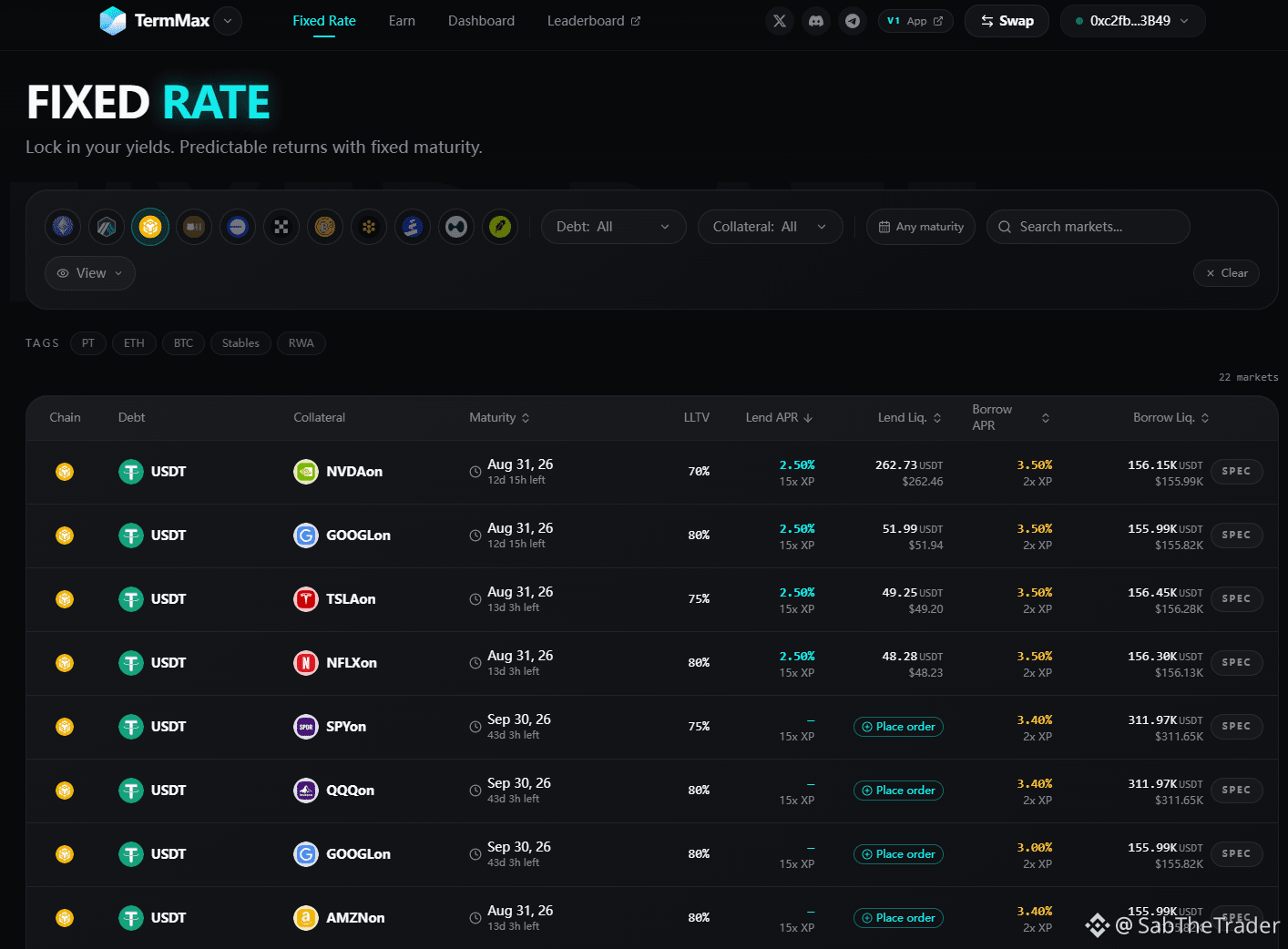Click the NFLXon collateral token icon

click(306, 663)
